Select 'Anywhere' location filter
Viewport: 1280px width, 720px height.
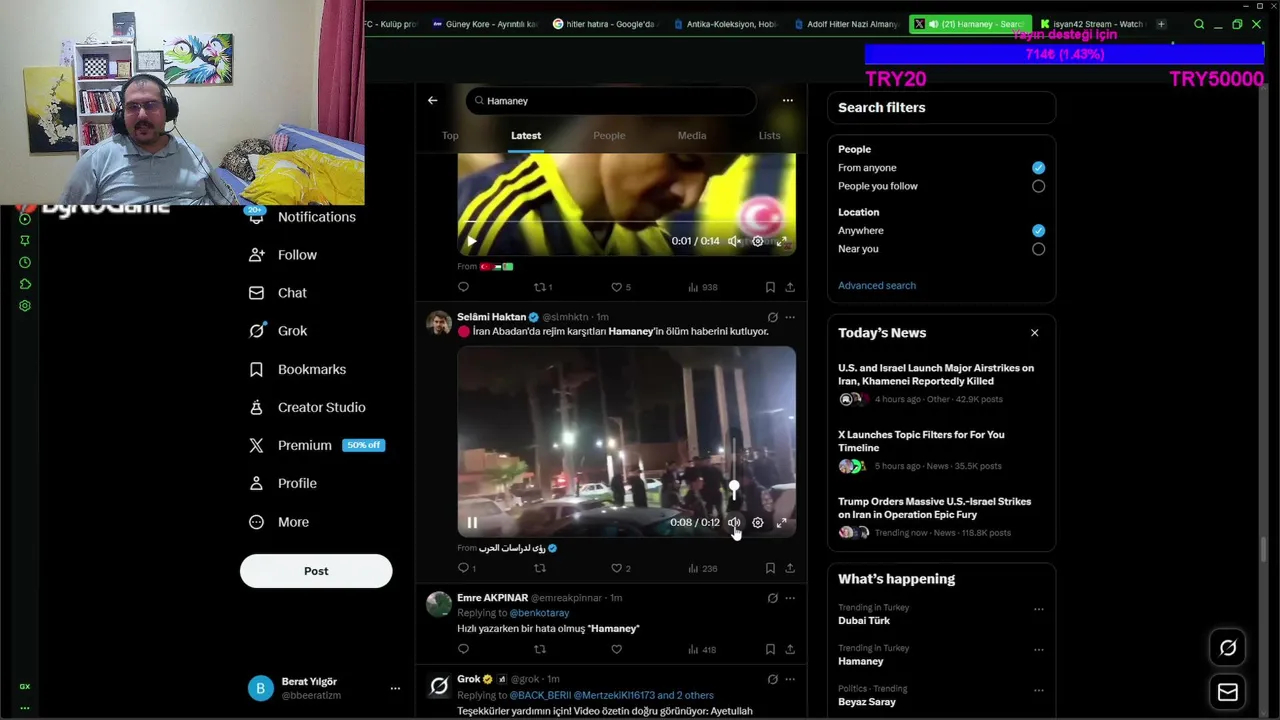click(1038, 230)
